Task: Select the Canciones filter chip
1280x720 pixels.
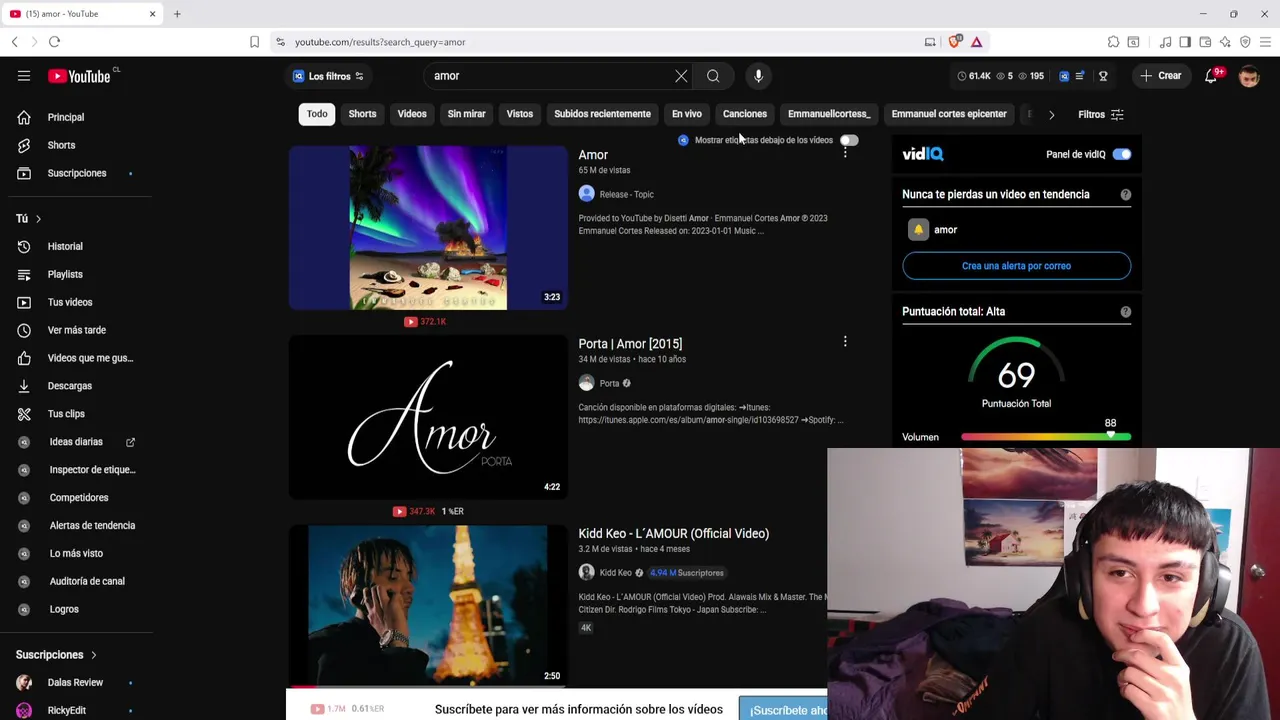Action: (745, 114)
